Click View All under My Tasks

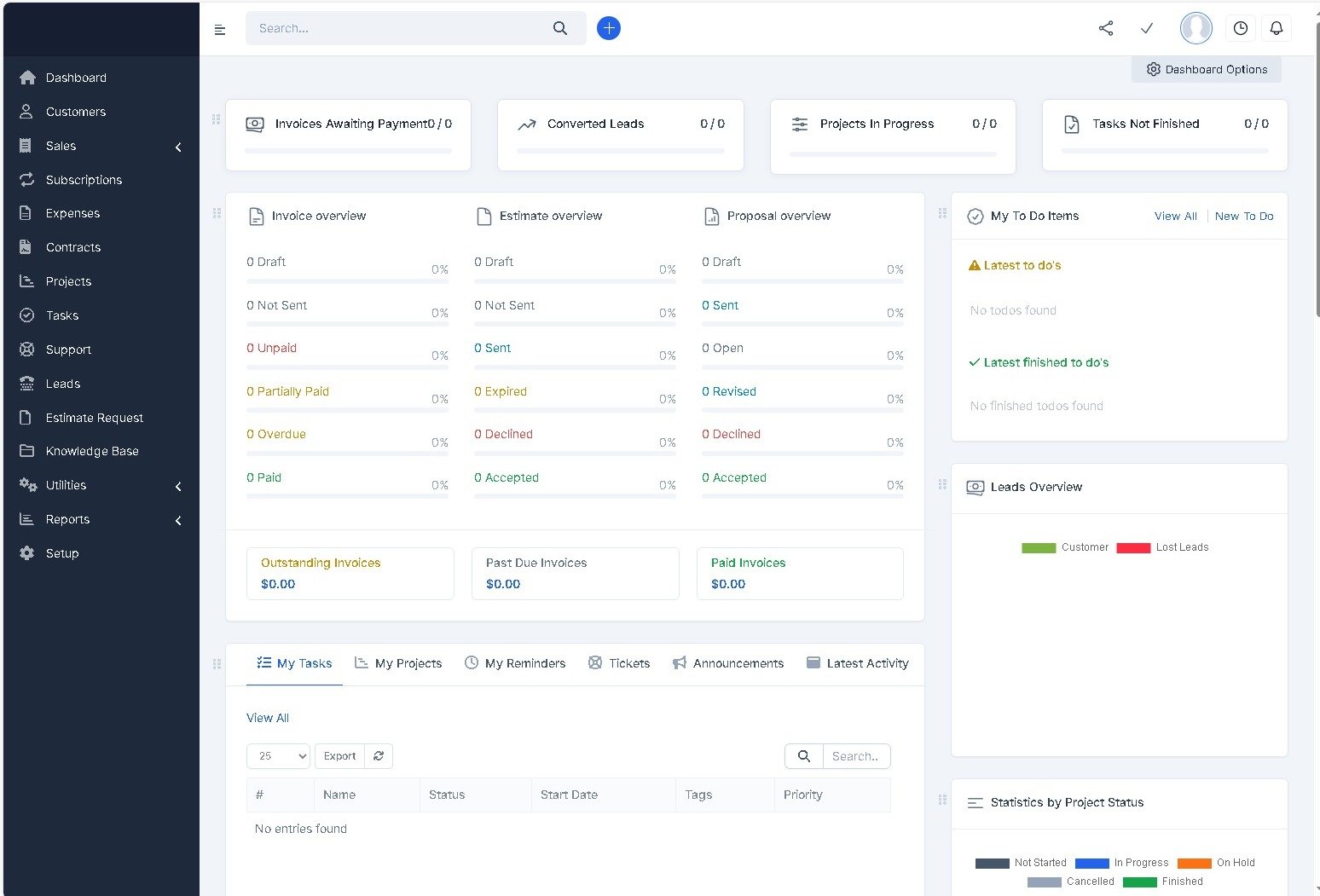coord(268,718)
